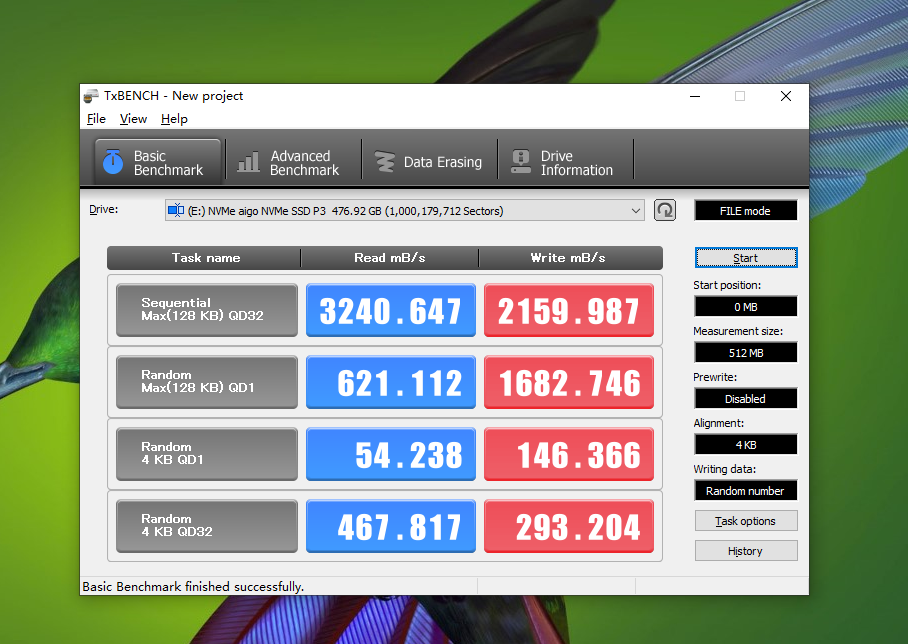Select the Random 4 KB QD1 task
This screenshot has height=644, width=908.
(x=207, y=453)
